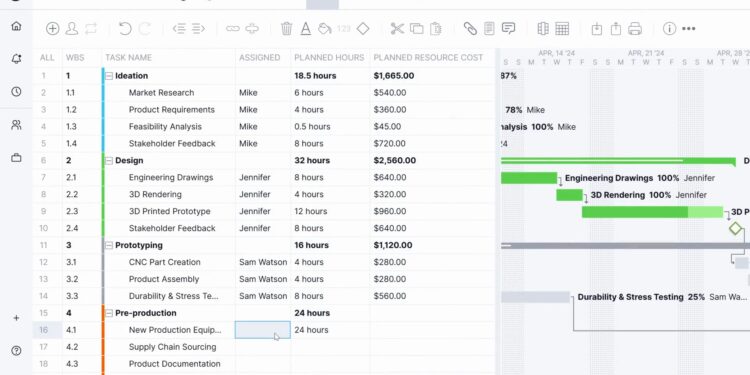The height and width of the screenshot is (375, 750).
Task: Click the Design summary bar in Gantt
Action: (x=618, y=161)
